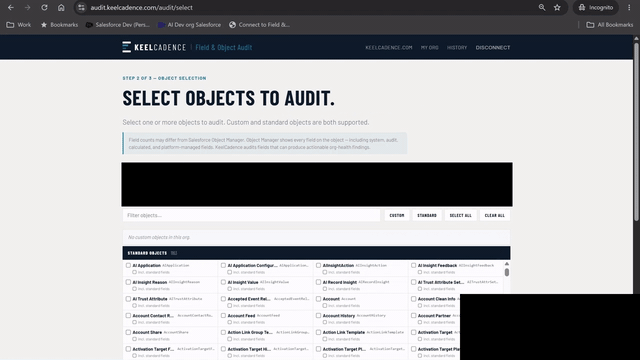Screen dimensions: 640x360
Task: Open HISTORY in the top navigation
Action: 457,47
